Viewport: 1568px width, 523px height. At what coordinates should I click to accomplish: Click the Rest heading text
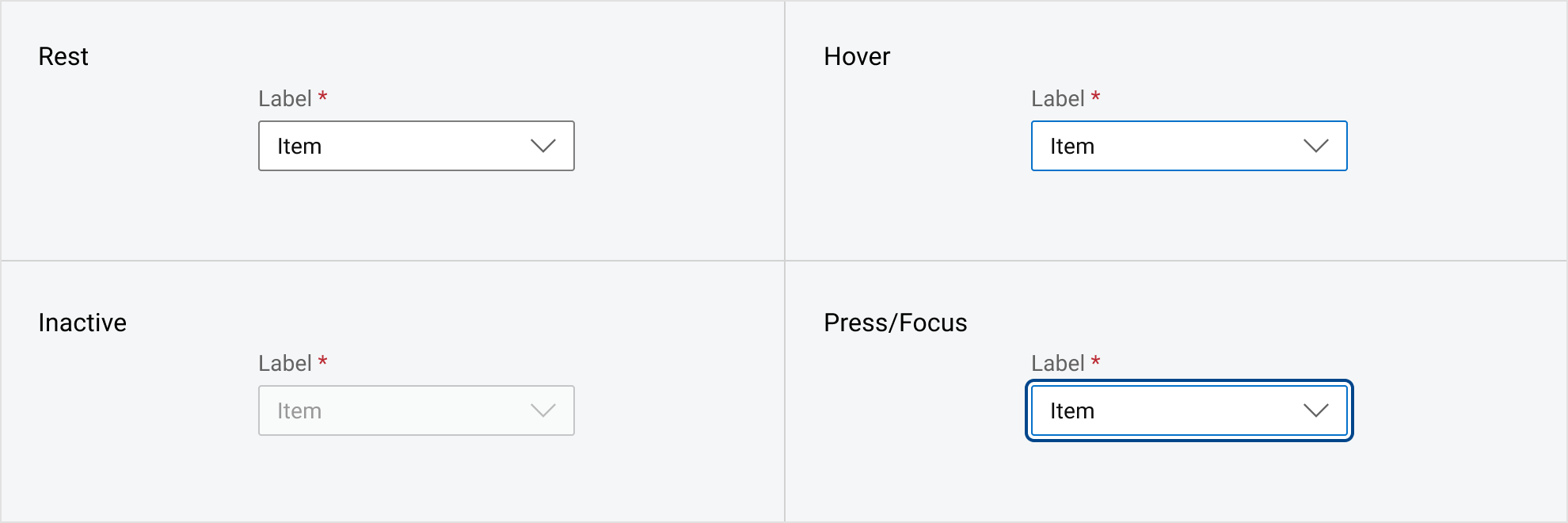click(x=63, y=56)
